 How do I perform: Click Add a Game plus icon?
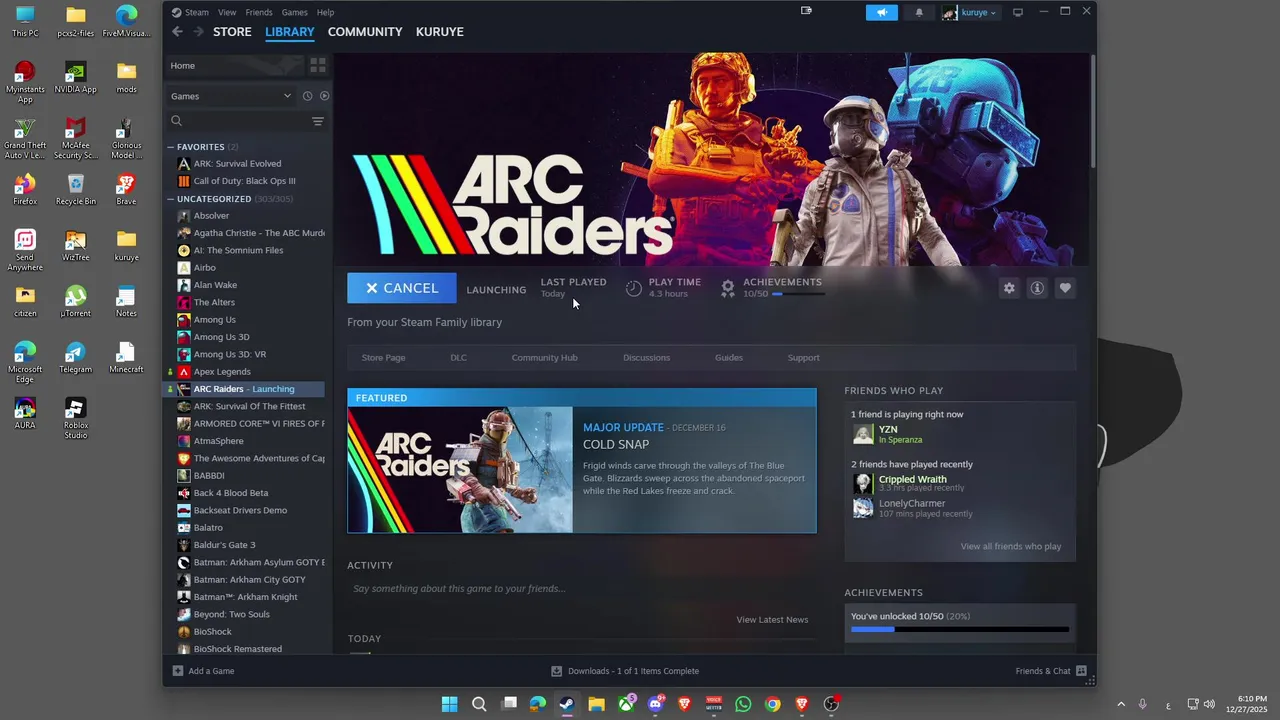coord(178,671)
